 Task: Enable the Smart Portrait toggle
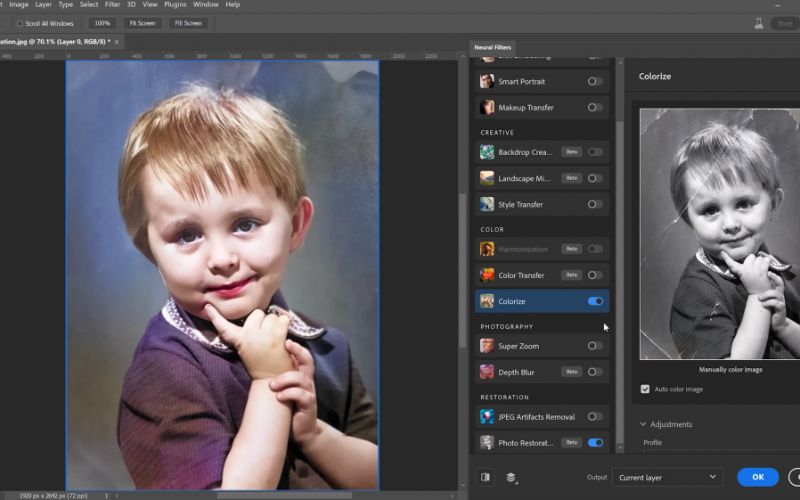[594, 81]
